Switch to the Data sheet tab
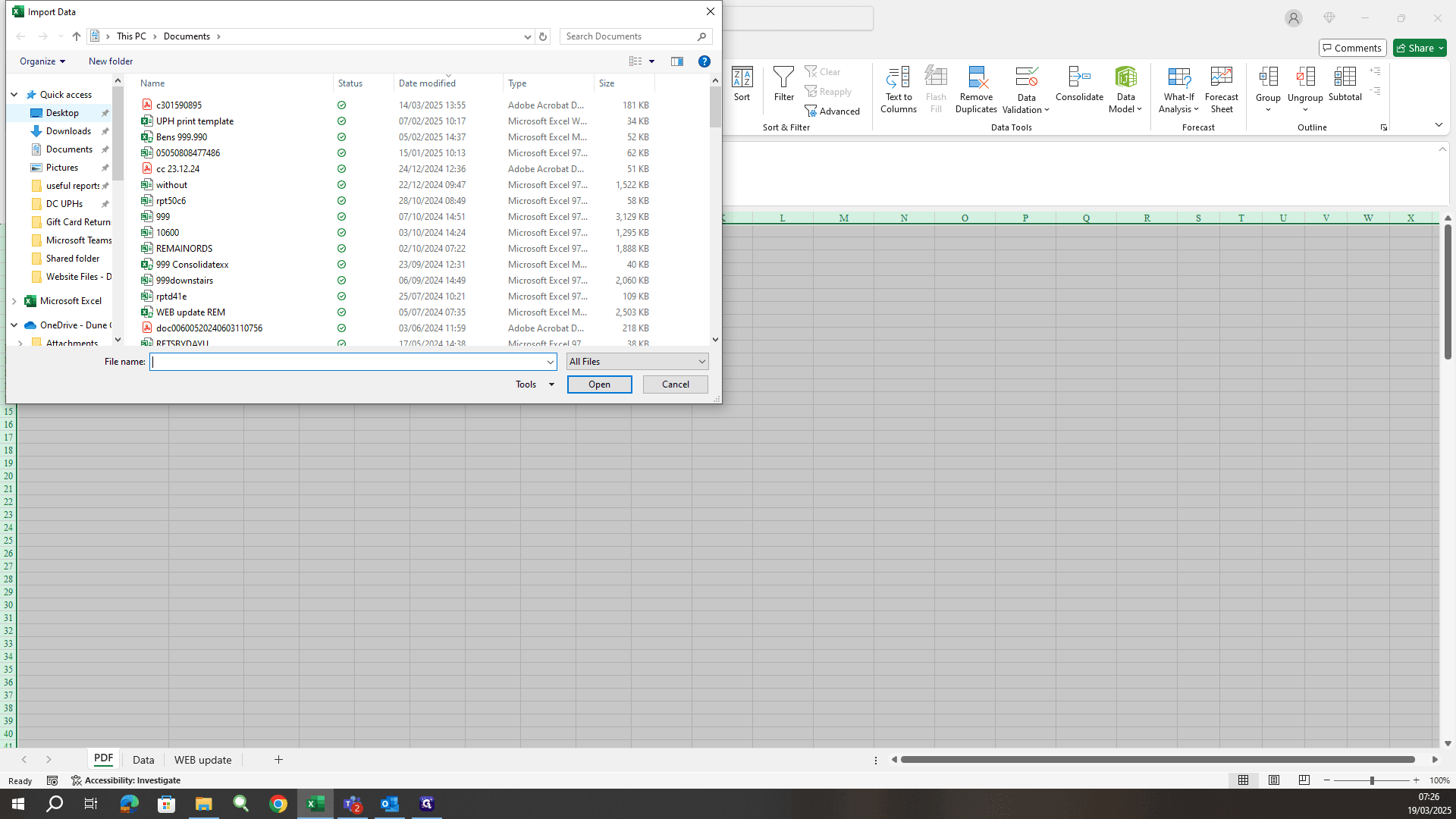The image size is (1456, 819). click(143, 760)
